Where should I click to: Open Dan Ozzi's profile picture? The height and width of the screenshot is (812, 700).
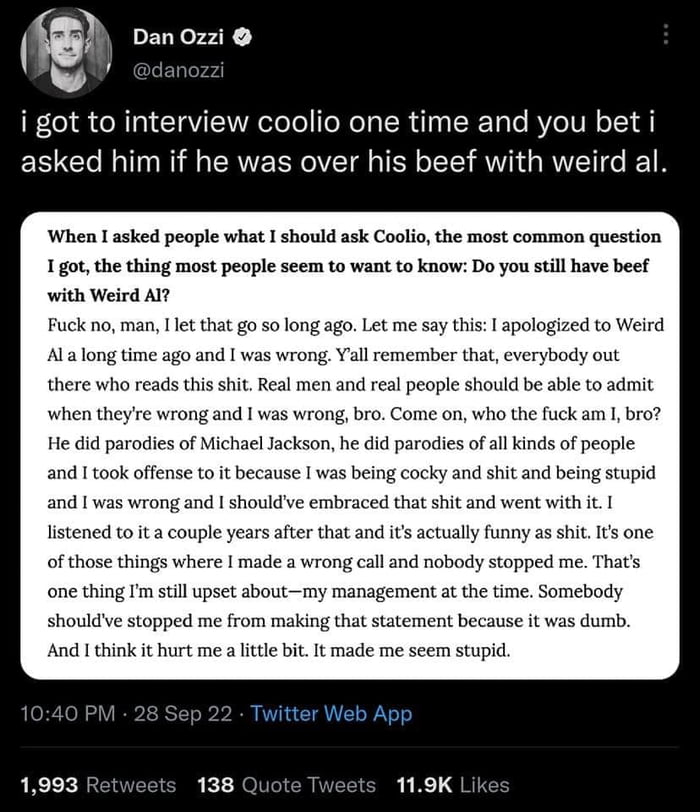point(67,53)
